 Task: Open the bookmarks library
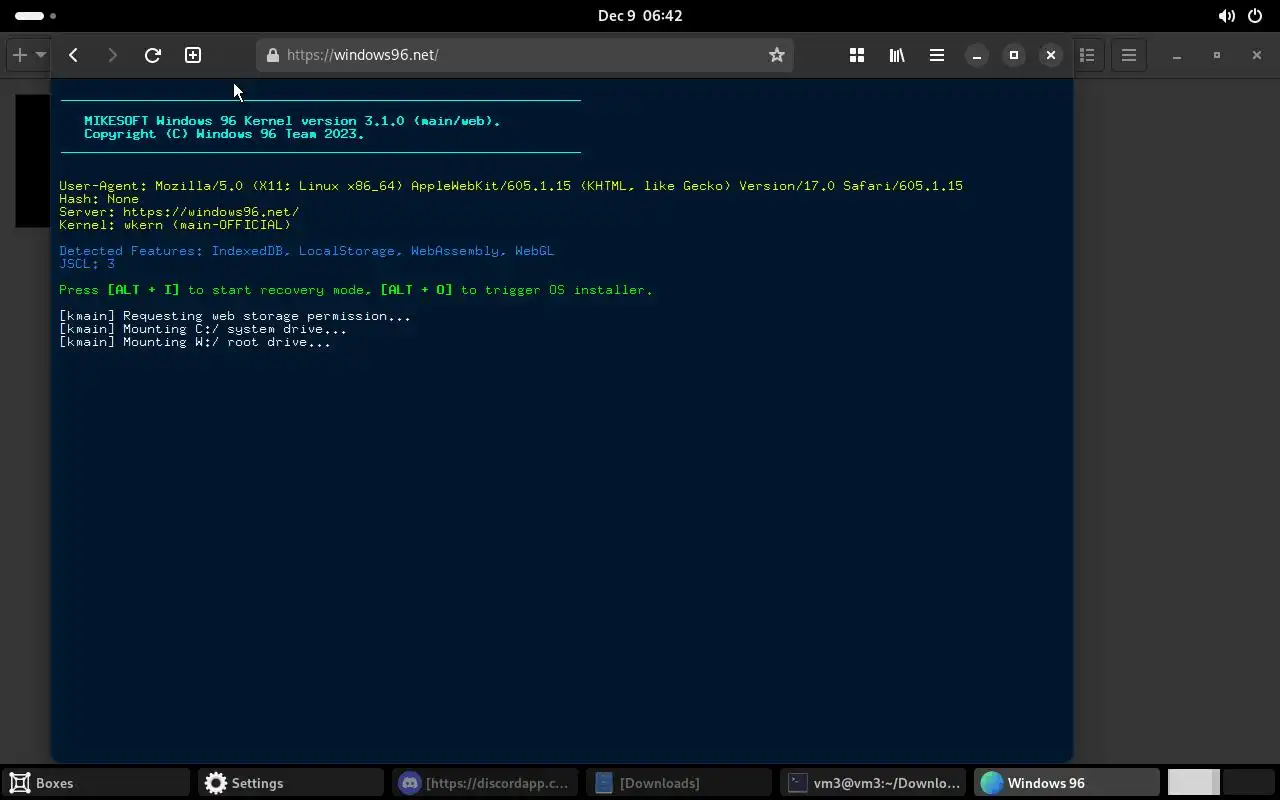click(x=897, y=55)
